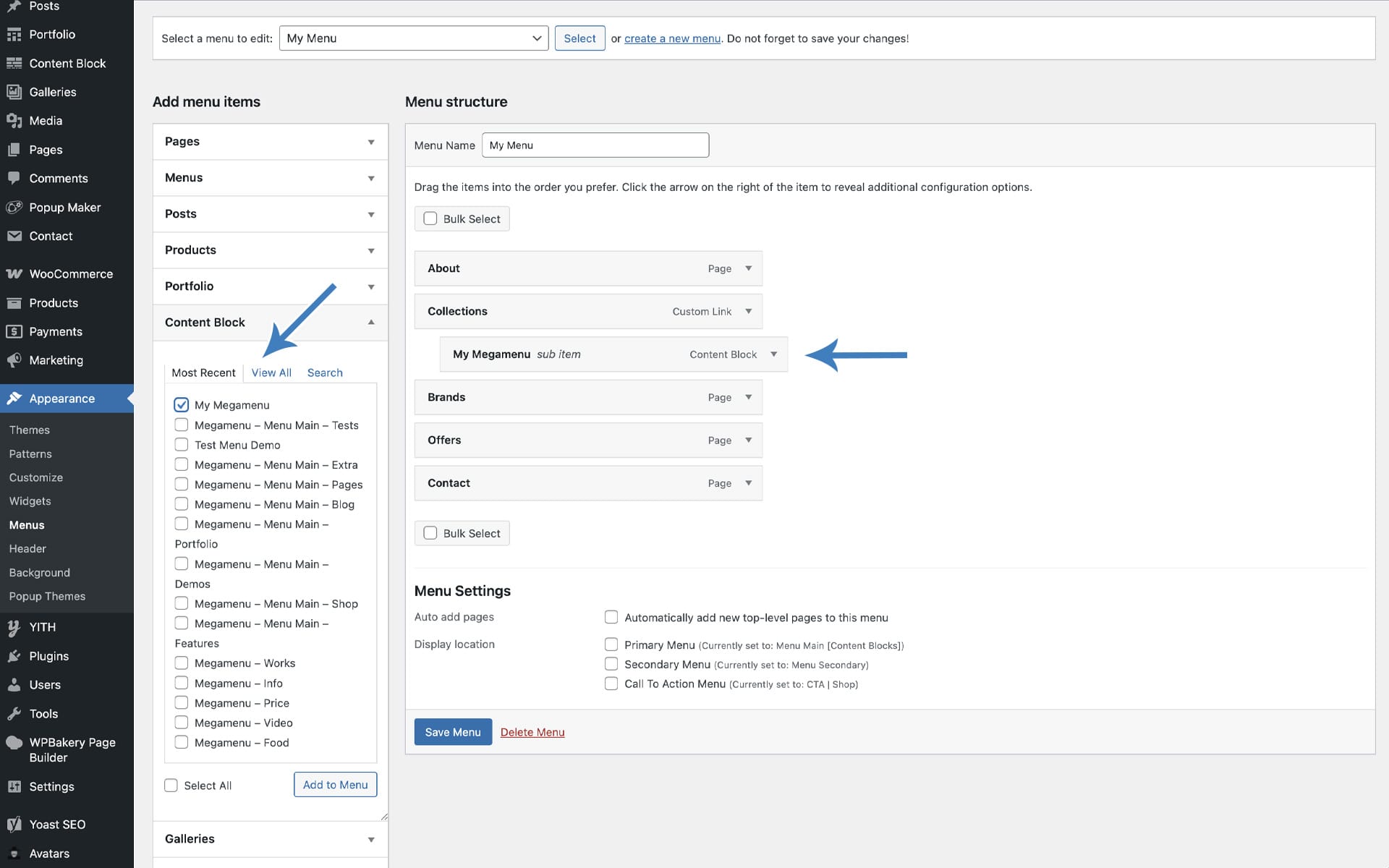Expand the Products panel in Add menu items

(x=270, y=250)
